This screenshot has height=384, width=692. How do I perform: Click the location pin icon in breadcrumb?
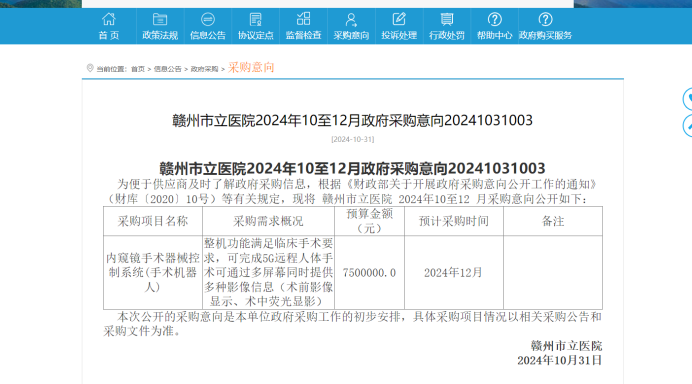pos(90,68)
